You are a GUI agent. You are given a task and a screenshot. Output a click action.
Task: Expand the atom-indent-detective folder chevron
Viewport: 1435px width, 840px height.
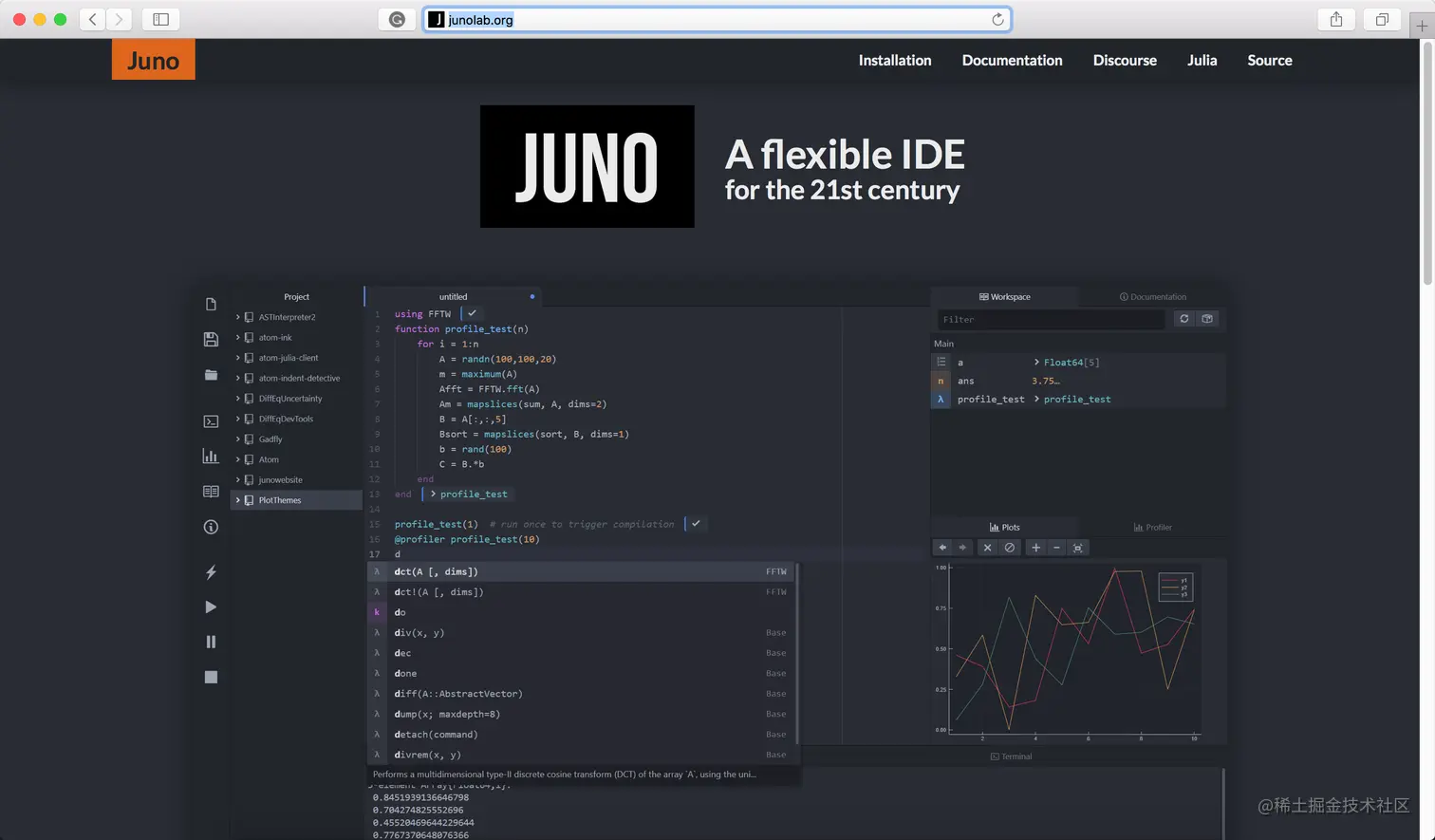click(238, 378)
